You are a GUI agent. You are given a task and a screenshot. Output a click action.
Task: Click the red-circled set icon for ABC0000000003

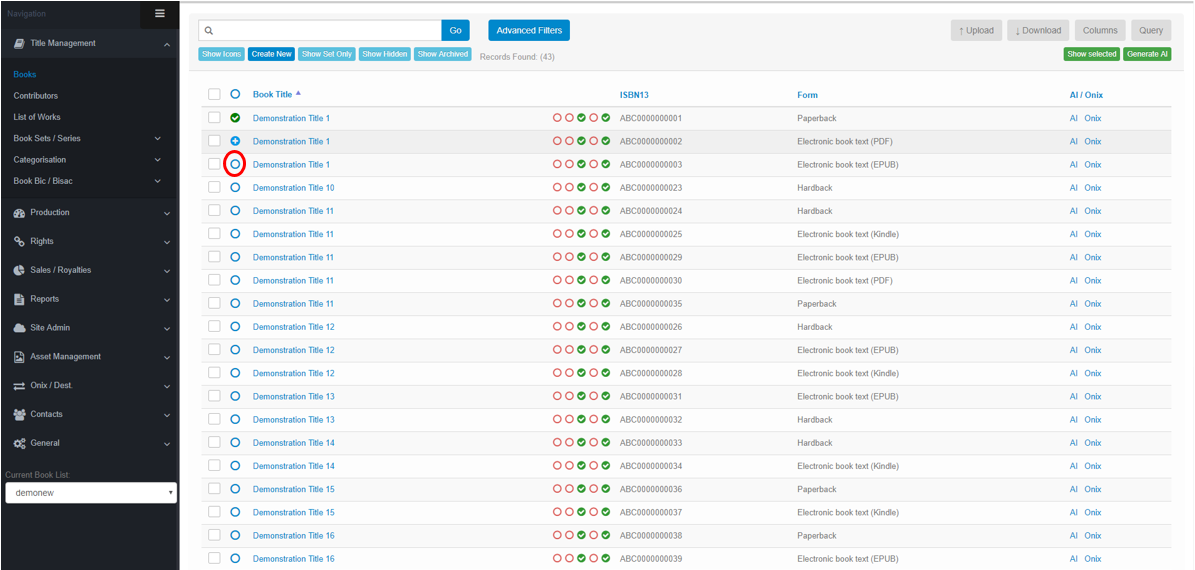235,164
